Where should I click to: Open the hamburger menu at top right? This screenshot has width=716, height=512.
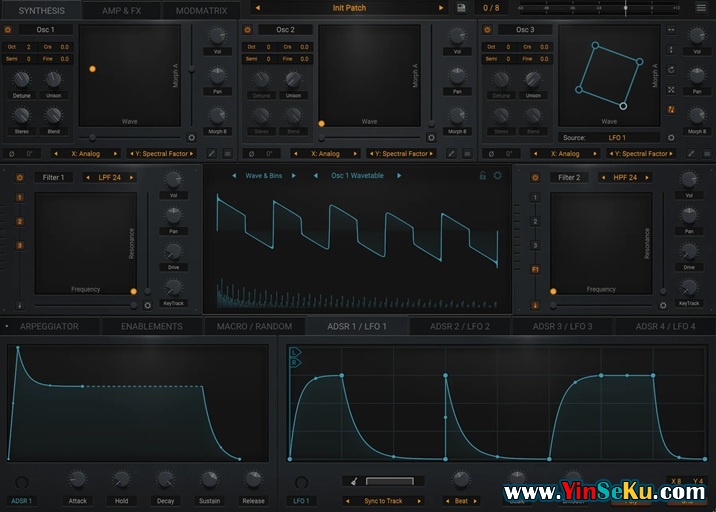[x=699, y=8]
